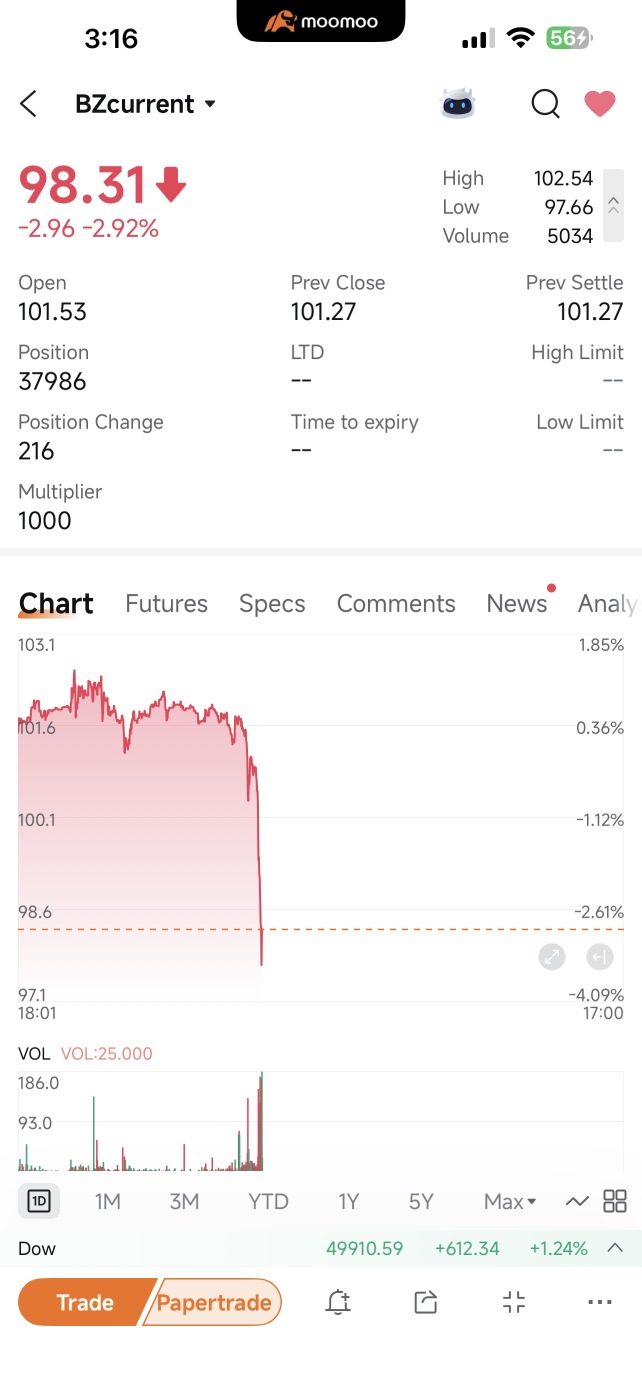
Task: Switch chart type with line icon
Action: point(577,1201)
